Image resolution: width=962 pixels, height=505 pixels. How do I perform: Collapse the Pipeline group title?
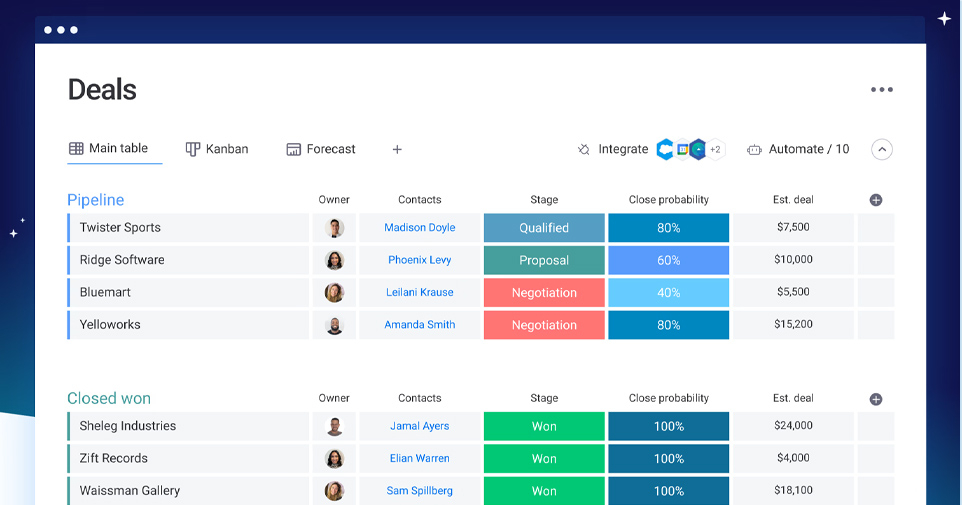coord(96,200)
